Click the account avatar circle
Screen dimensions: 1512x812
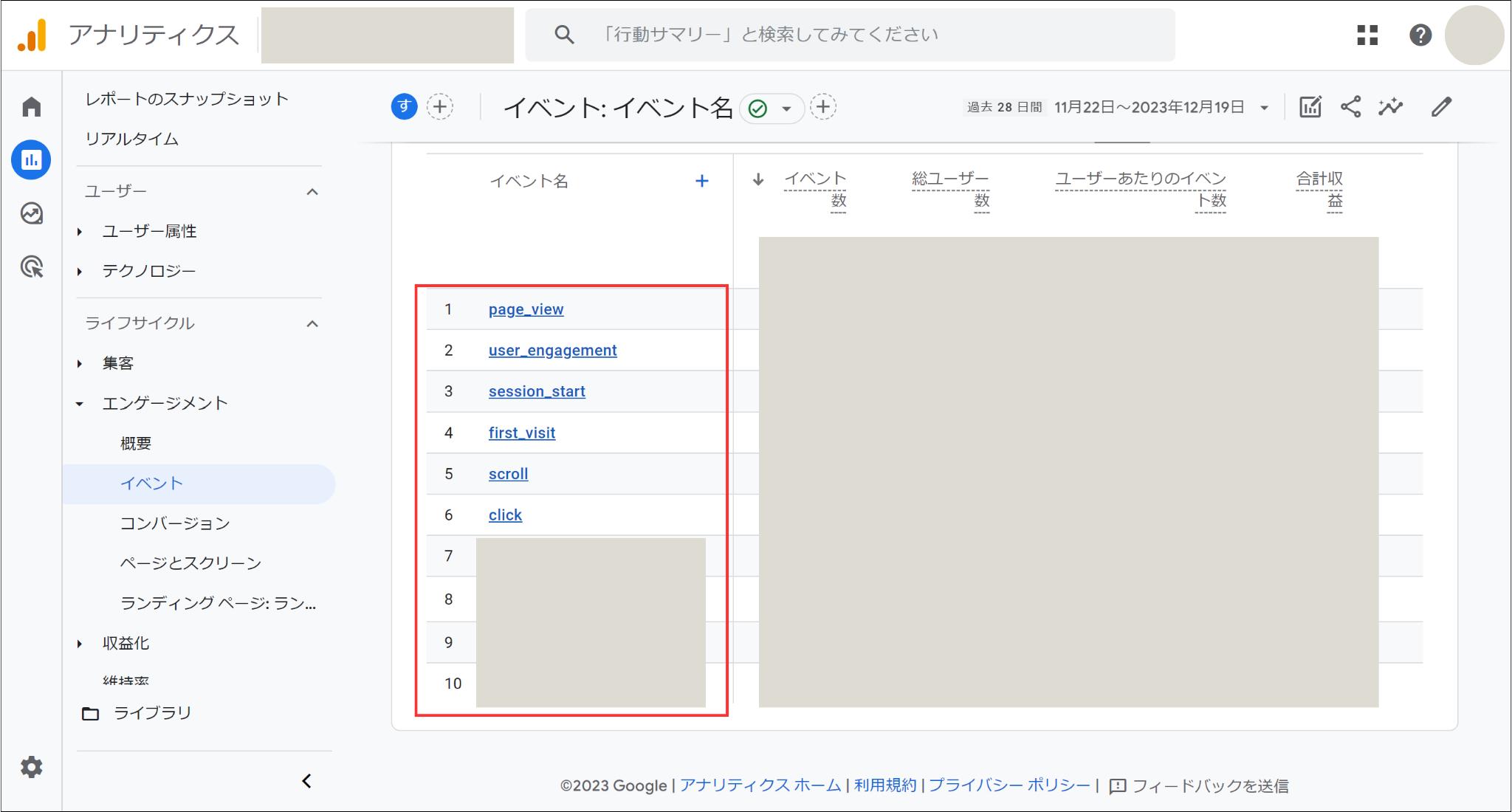point(1474,35)
